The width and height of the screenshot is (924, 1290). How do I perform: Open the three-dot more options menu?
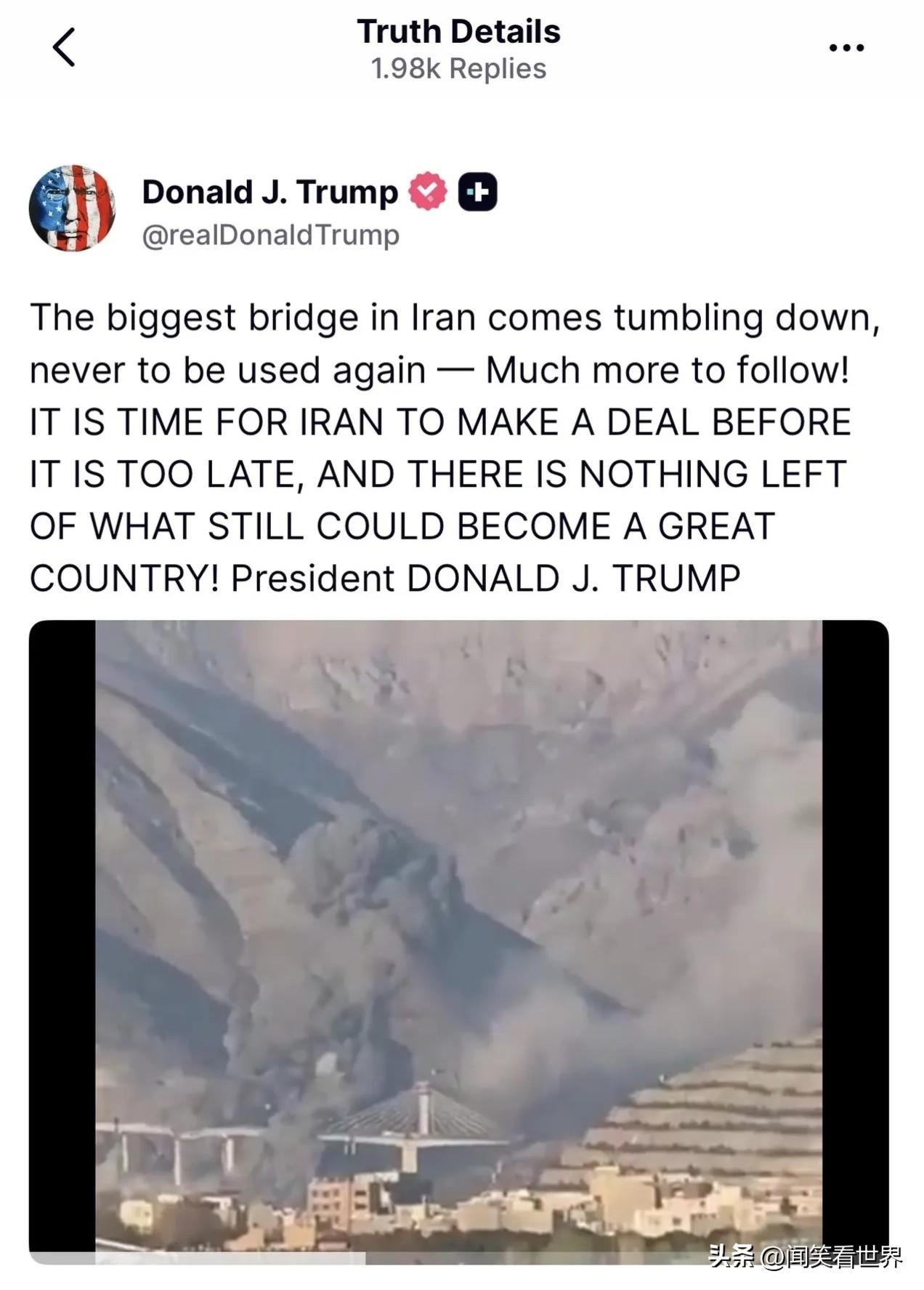click(x=846, y=48)
